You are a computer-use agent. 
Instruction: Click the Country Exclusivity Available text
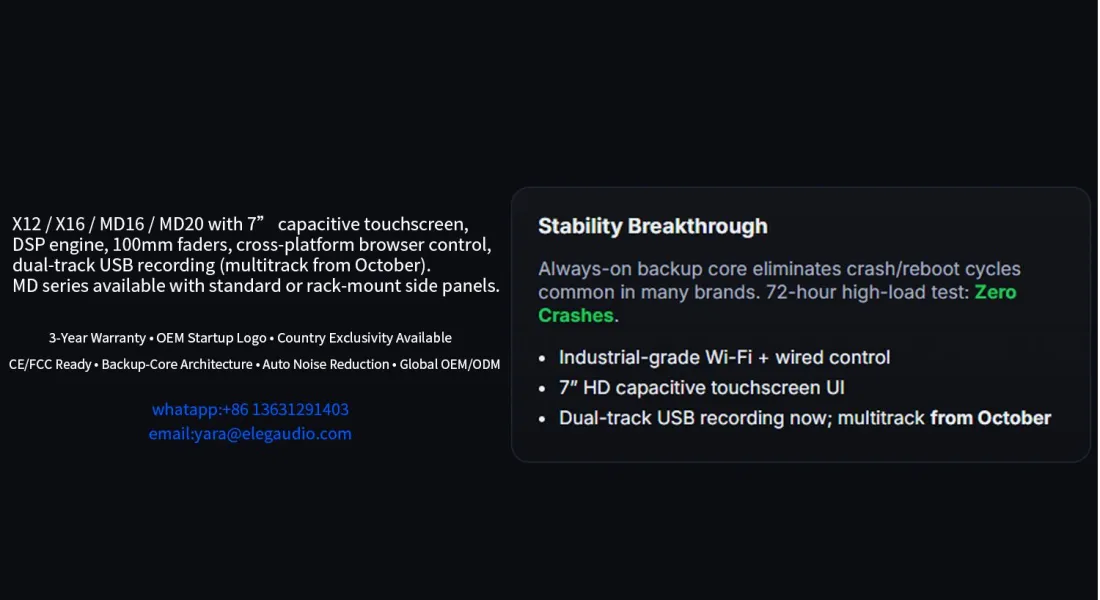tap(364, 338)
